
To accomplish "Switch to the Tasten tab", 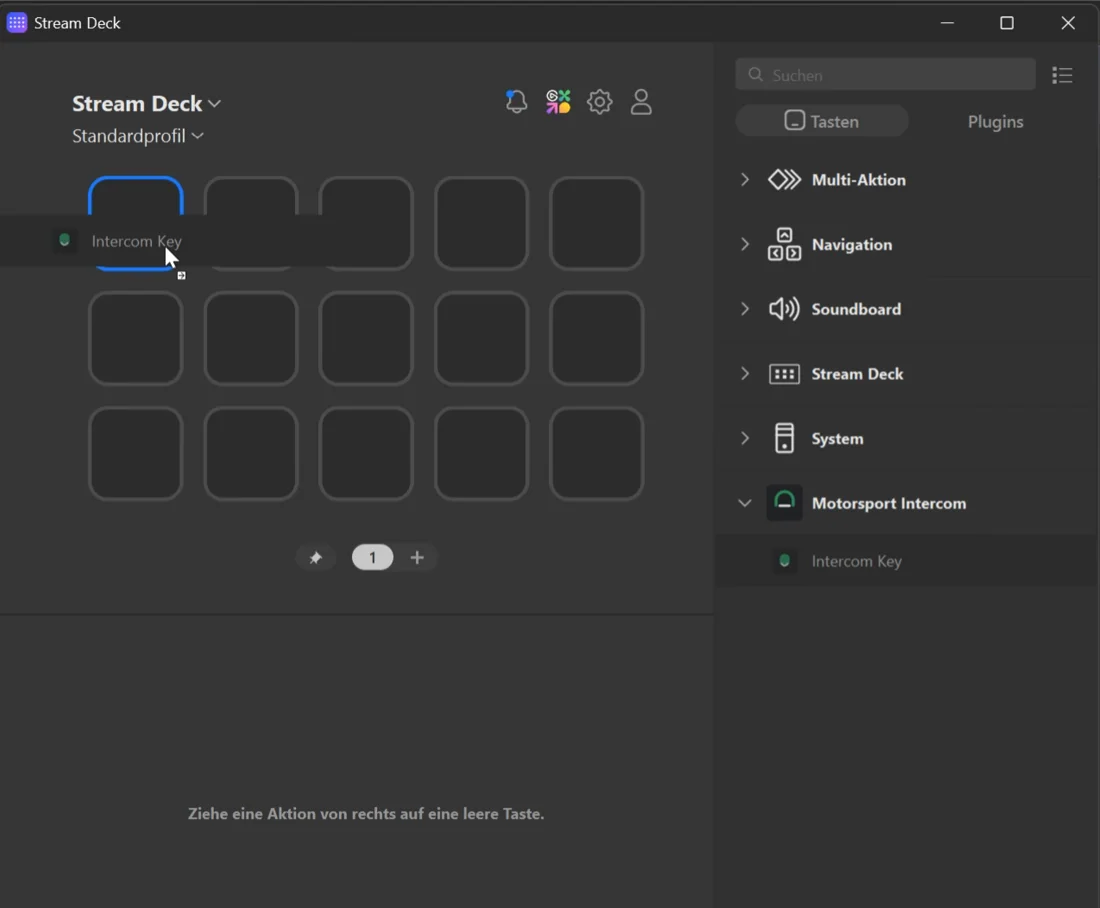I will (821, 121).
